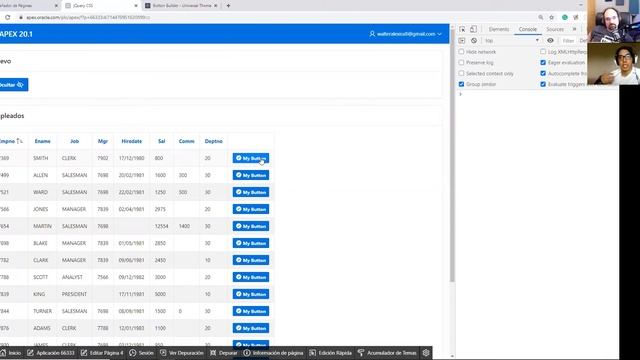Switch to the Sources tab in DevTools
640x360 pixels.
pos(555,29)
